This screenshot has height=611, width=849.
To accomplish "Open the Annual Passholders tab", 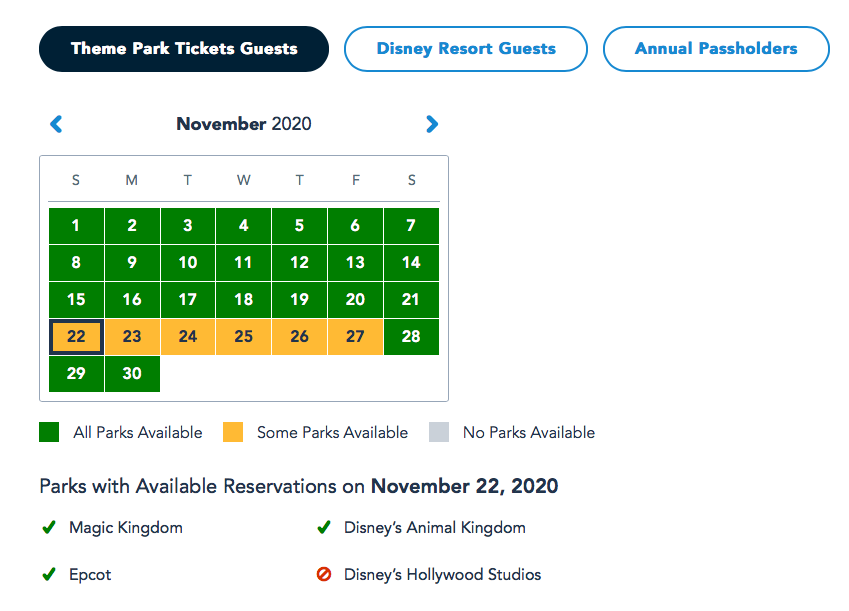I will (x=716, y=49).
